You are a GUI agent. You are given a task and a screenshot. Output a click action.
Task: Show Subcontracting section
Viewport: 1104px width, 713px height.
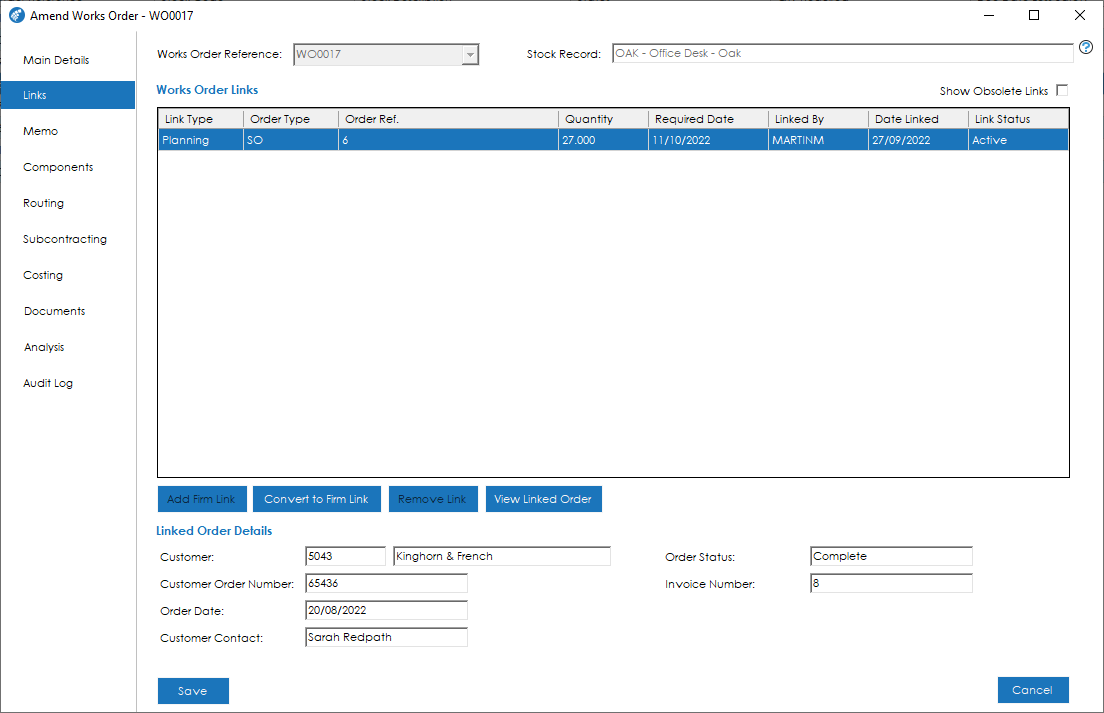pos(65,239)
